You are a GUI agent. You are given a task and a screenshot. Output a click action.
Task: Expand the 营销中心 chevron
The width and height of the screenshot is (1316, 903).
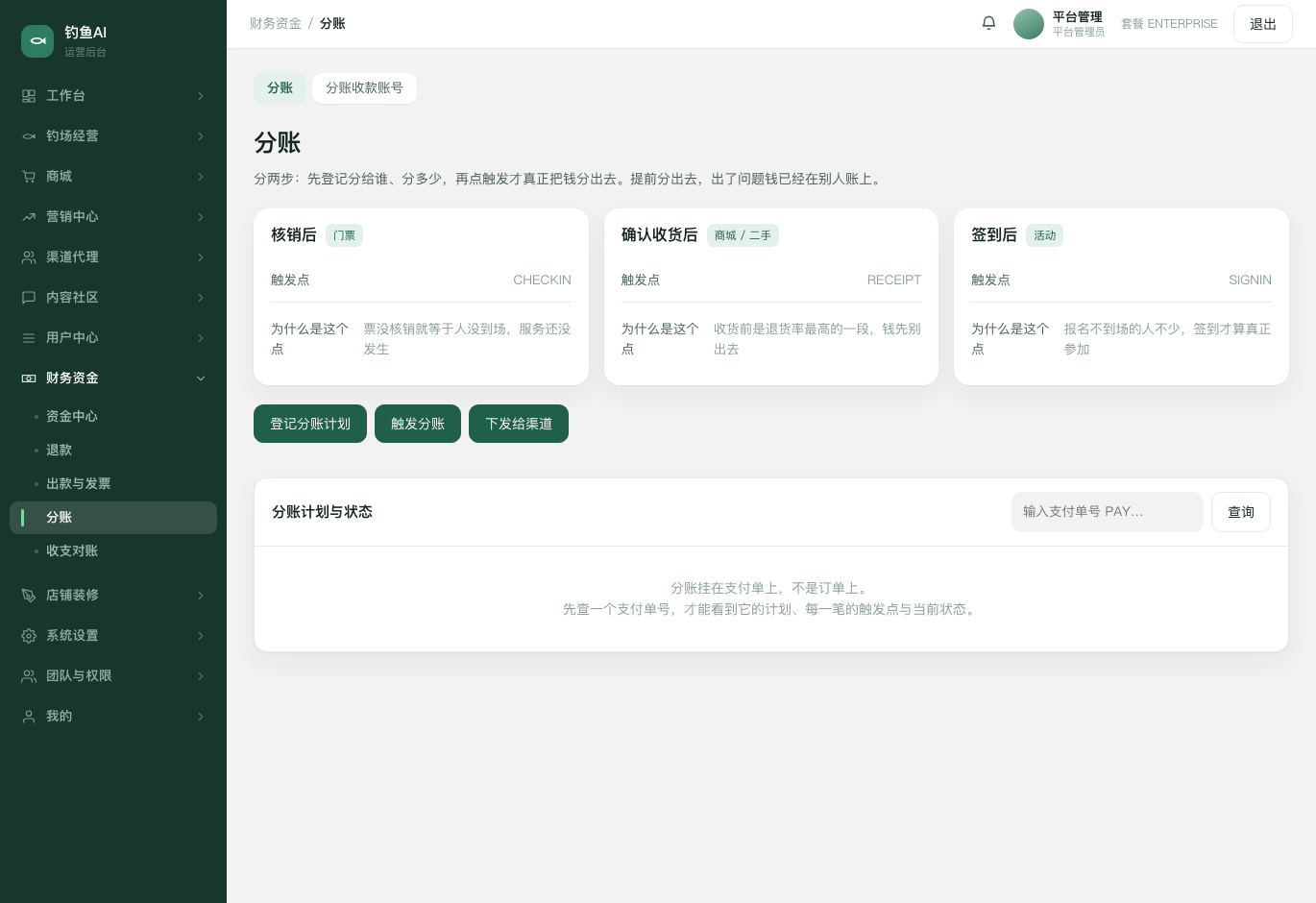coord(201,217)
